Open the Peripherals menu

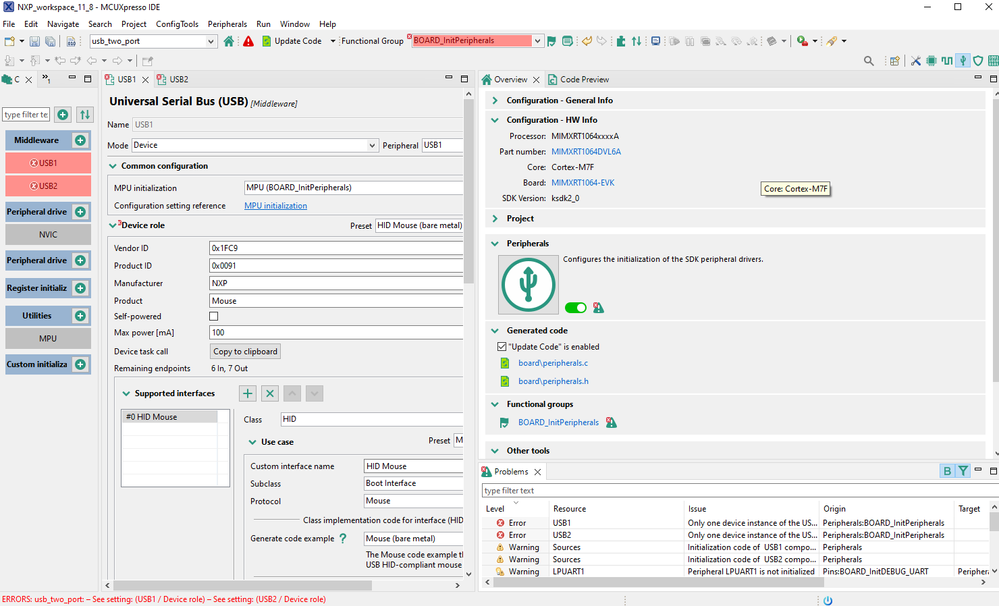[227, 24]
